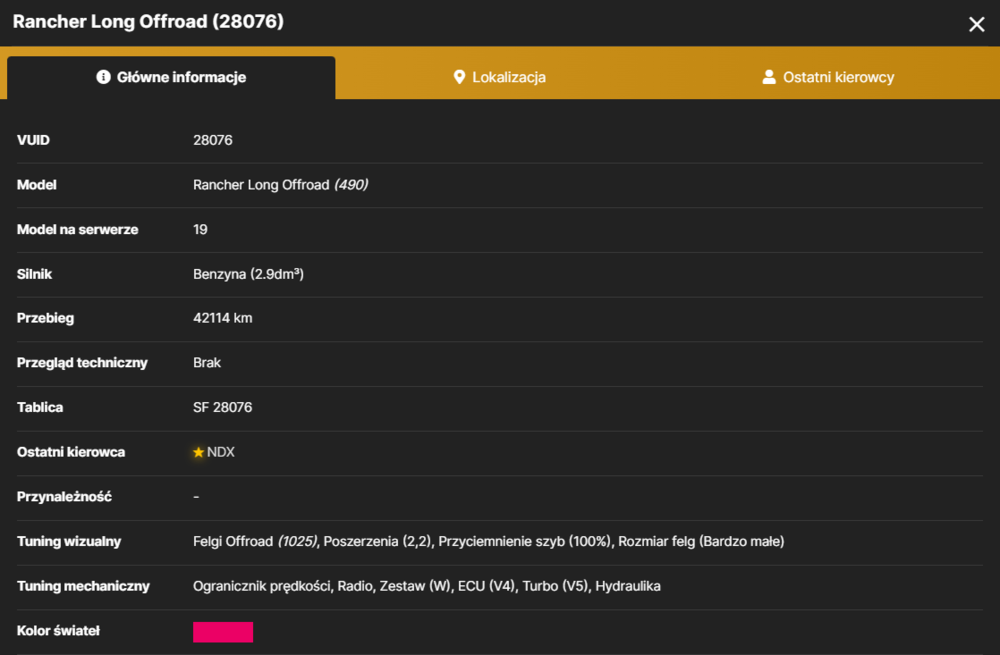This screenshot has width=1000, height=655.
Task: Click the VUID value 28076
Action: [213, 140]
